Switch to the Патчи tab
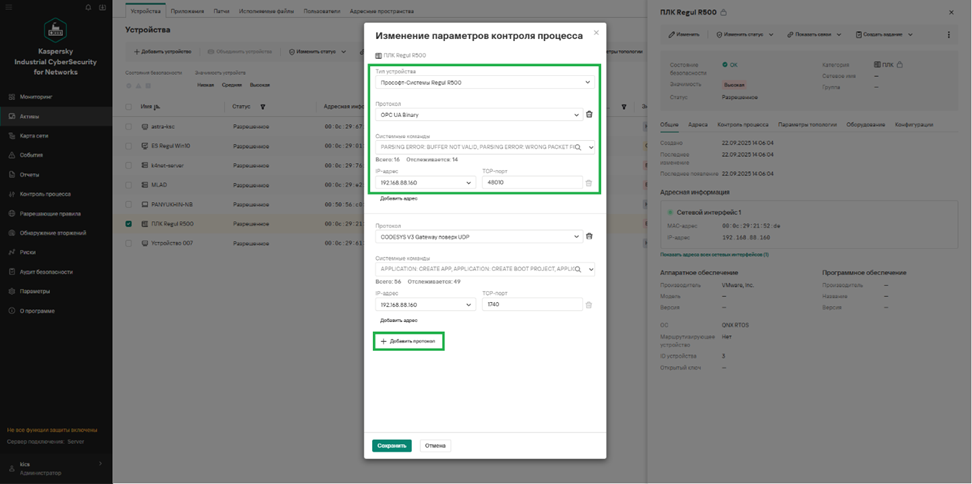 coord(221,11)
